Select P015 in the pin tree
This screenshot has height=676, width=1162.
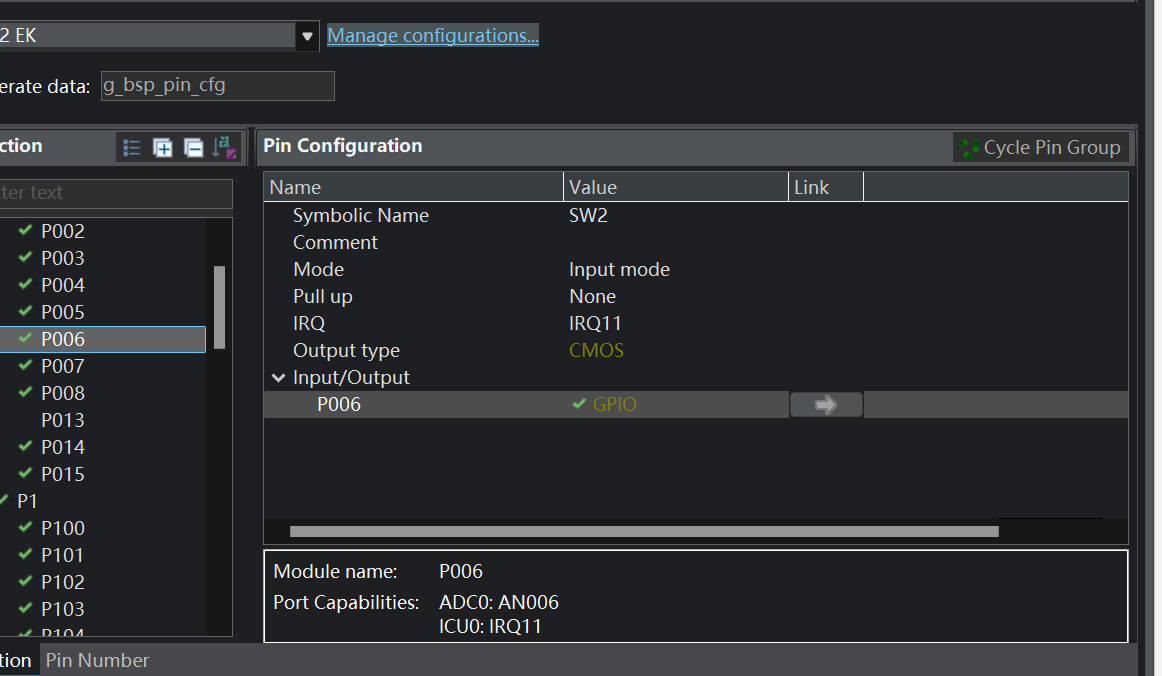[63, 474]
